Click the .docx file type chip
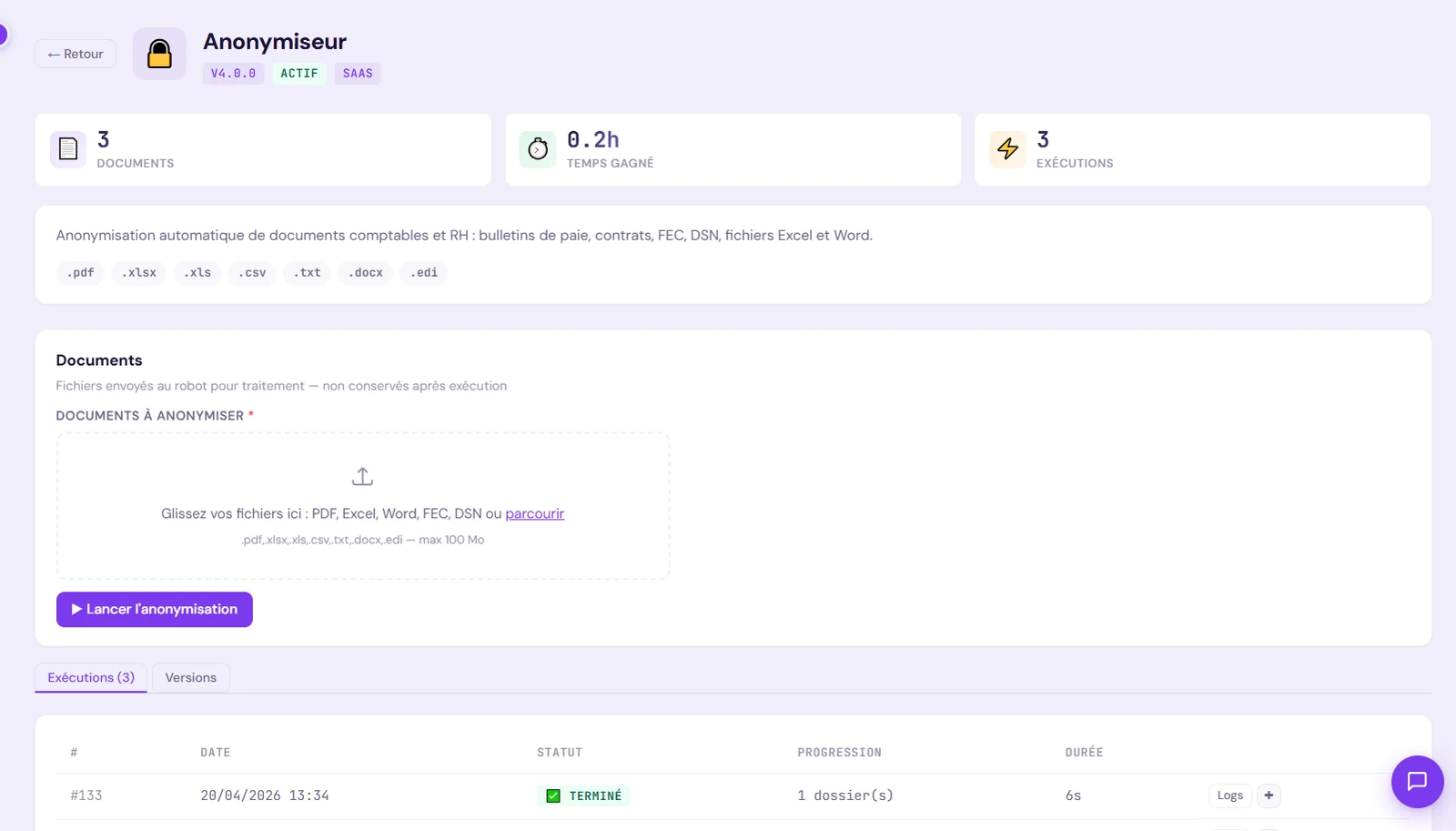1456x831 pixels. [x=365, y=272]
